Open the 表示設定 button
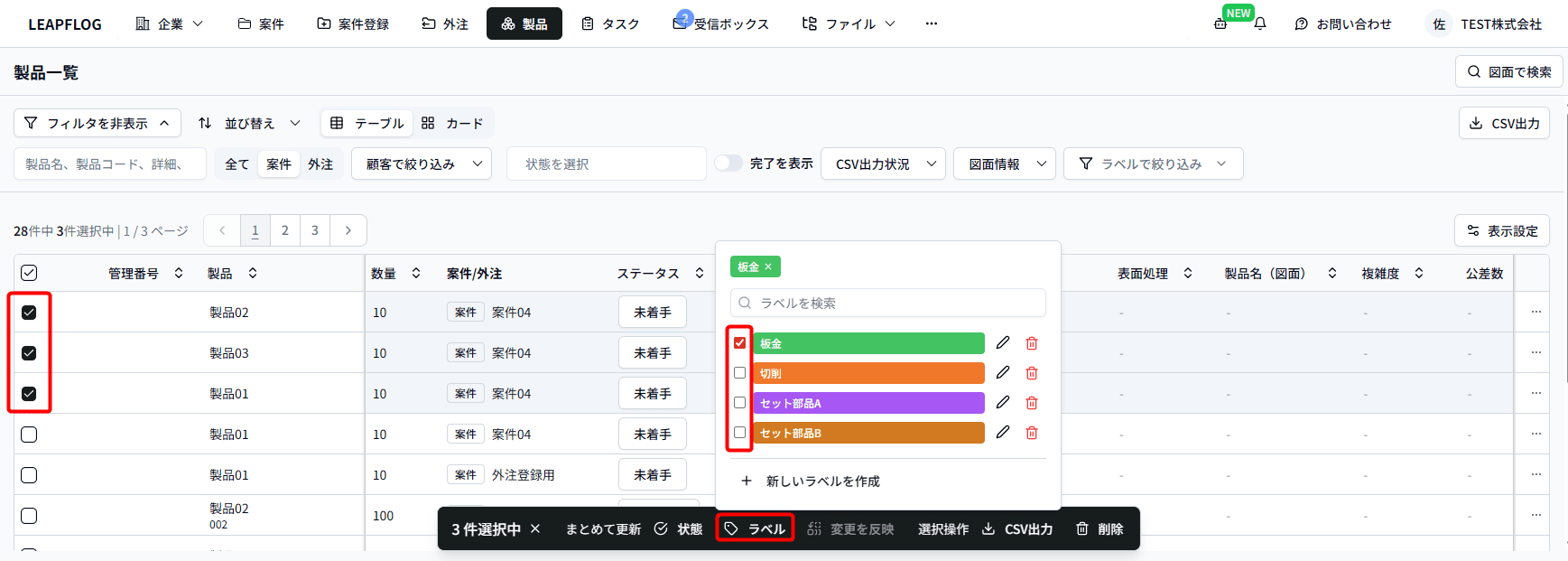The width and height of the screenshot is (1568, 561). 1502,230
